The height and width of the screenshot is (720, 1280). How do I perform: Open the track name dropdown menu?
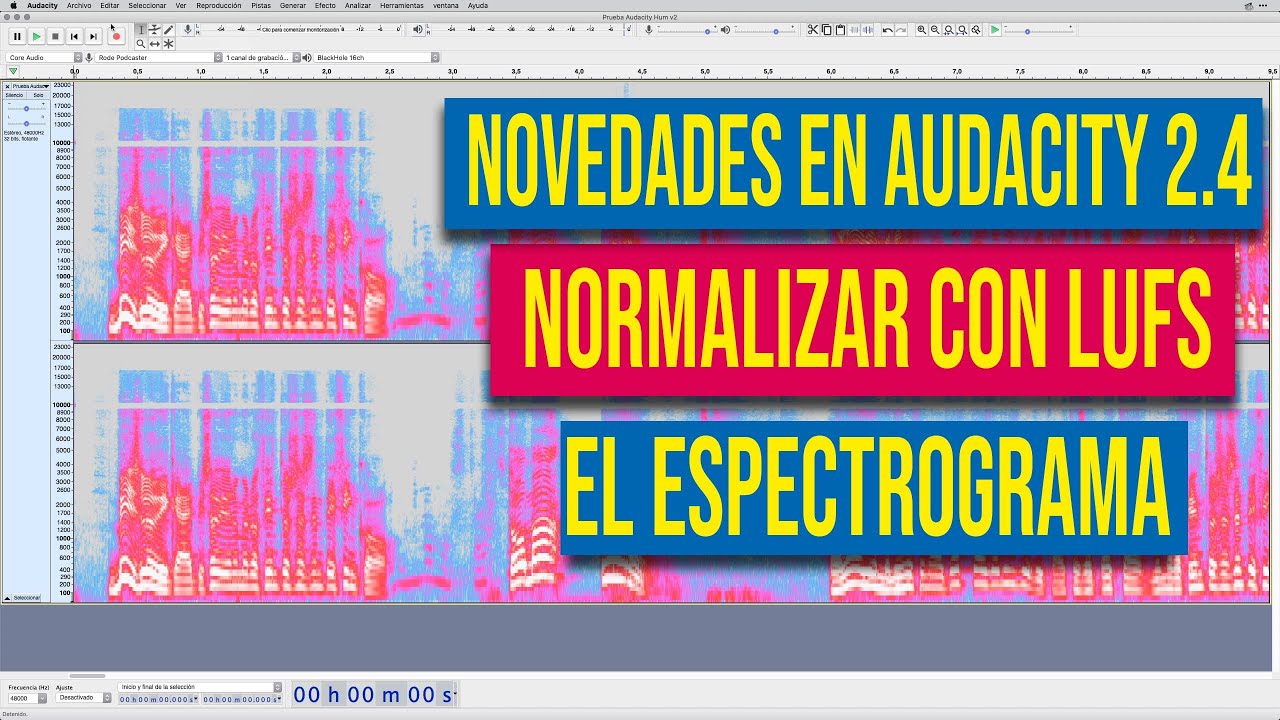point(29,86)
